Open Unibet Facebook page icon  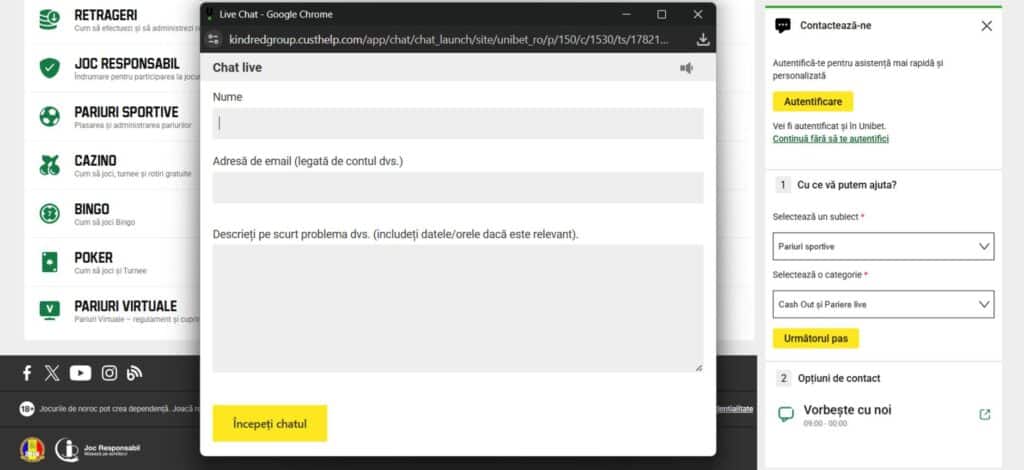pos(27,373)
